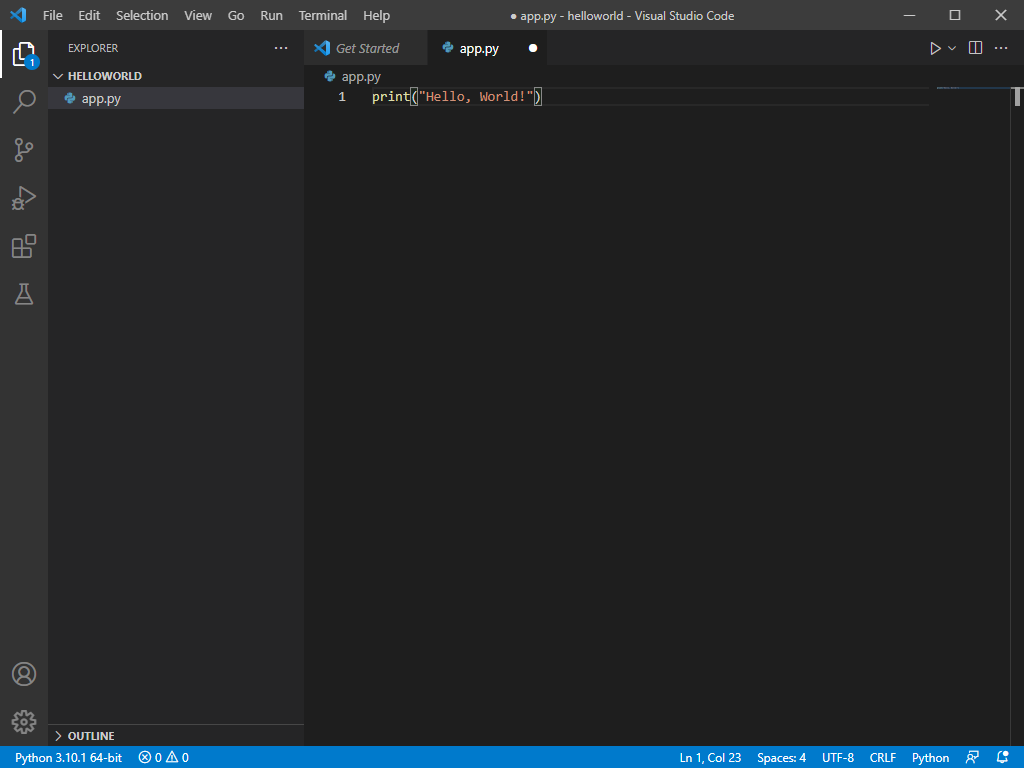Change end of line sequence CRLF
1024x768 pixels.
pyautogui.click(x=882, y=758)
